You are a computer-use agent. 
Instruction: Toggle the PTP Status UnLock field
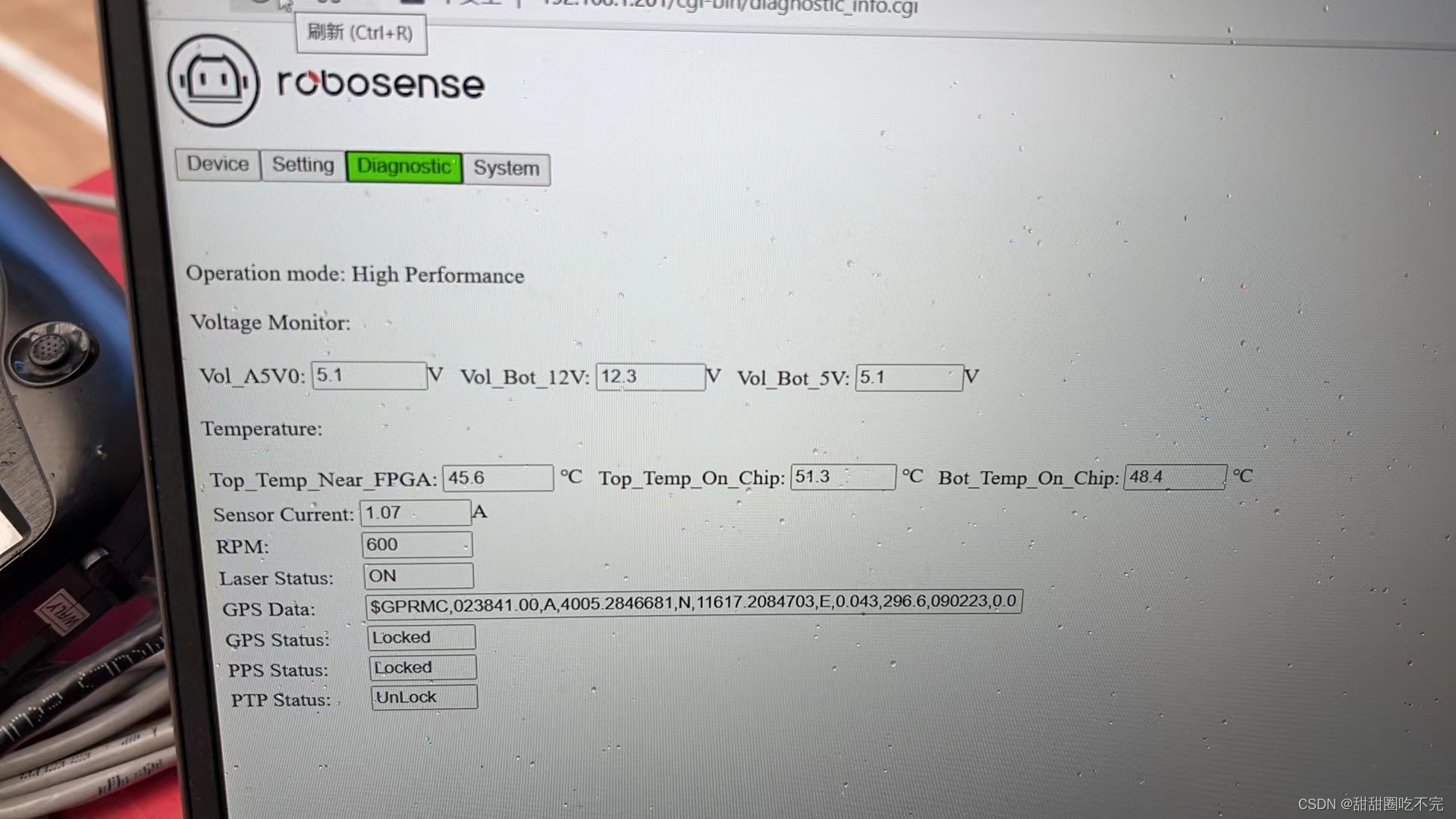tap(424, 697)
